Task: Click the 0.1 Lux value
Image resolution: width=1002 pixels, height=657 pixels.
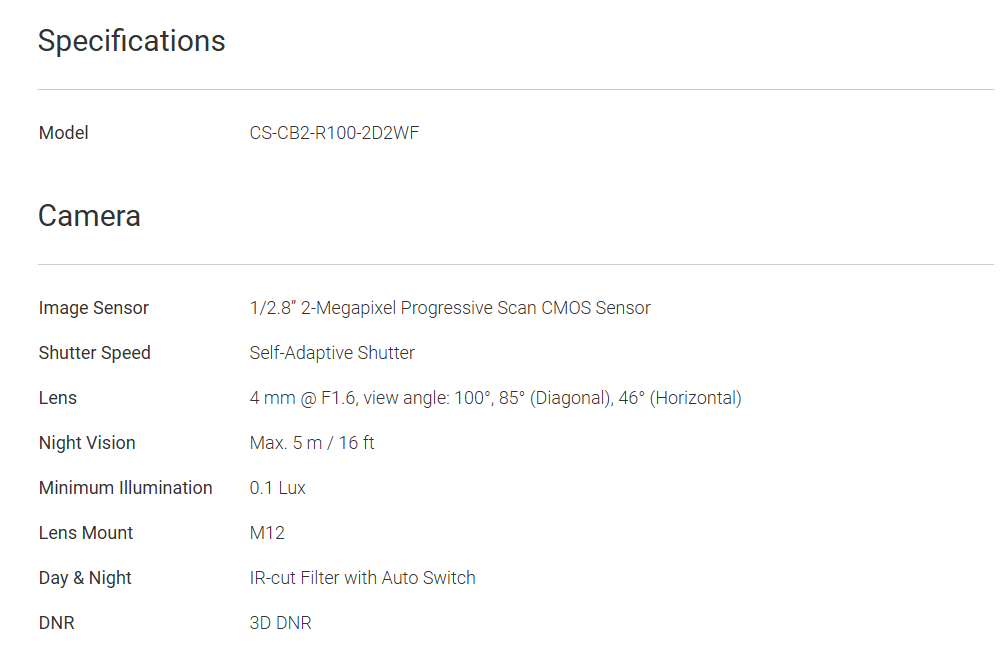Action: pyautogui.click(x=278, y=488)
